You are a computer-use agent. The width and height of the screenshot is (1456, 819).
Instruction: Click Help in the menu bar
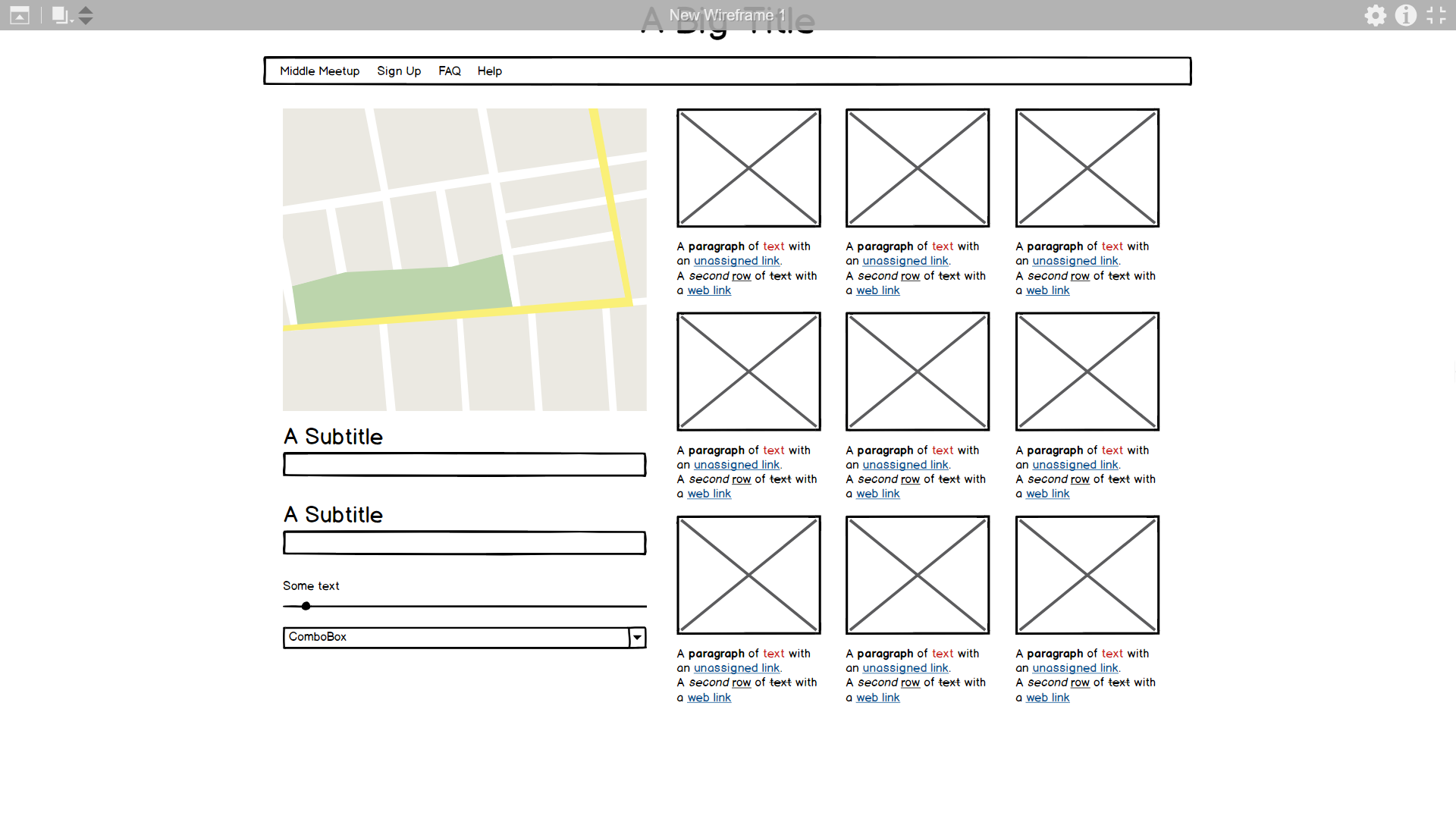click(489, 71)
